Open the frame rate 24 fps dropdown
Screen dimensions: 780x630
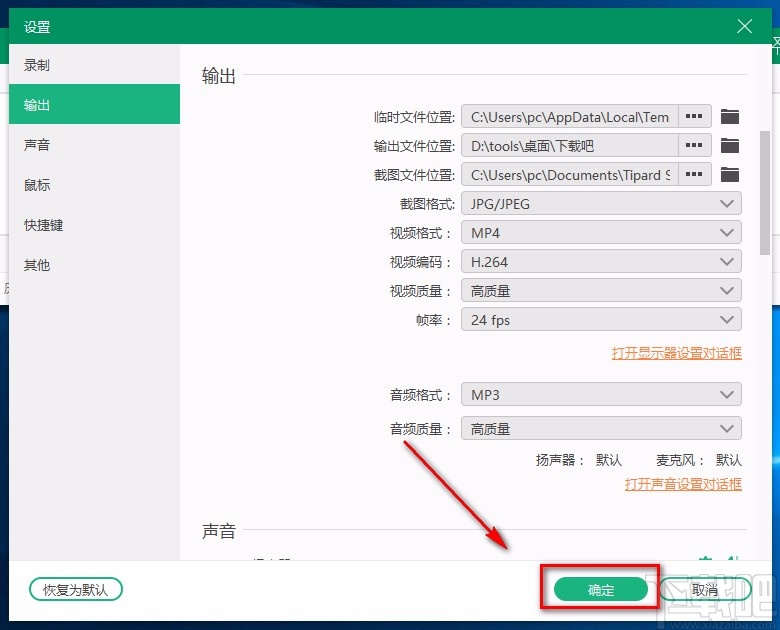[601, 319]
